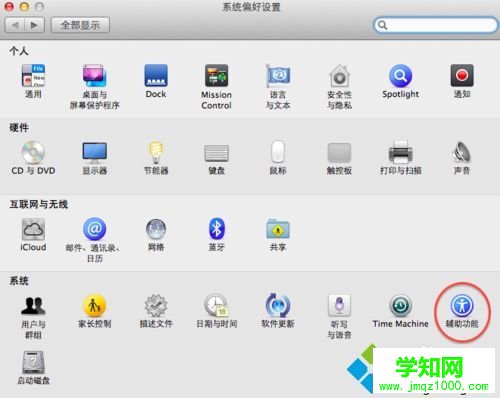Go forward with the right arrow button

pos(34,25)
